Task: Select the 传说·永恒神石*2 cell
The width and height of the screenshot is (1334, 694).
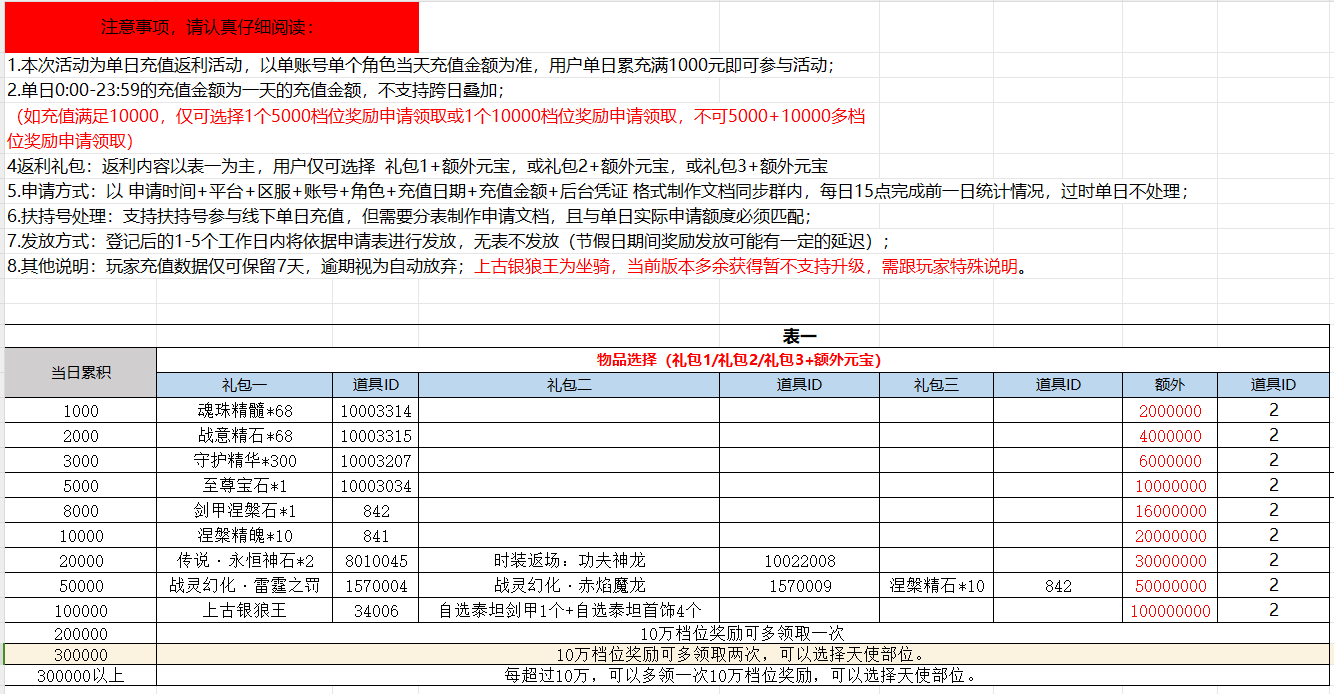Action: [x=245, y=560]
